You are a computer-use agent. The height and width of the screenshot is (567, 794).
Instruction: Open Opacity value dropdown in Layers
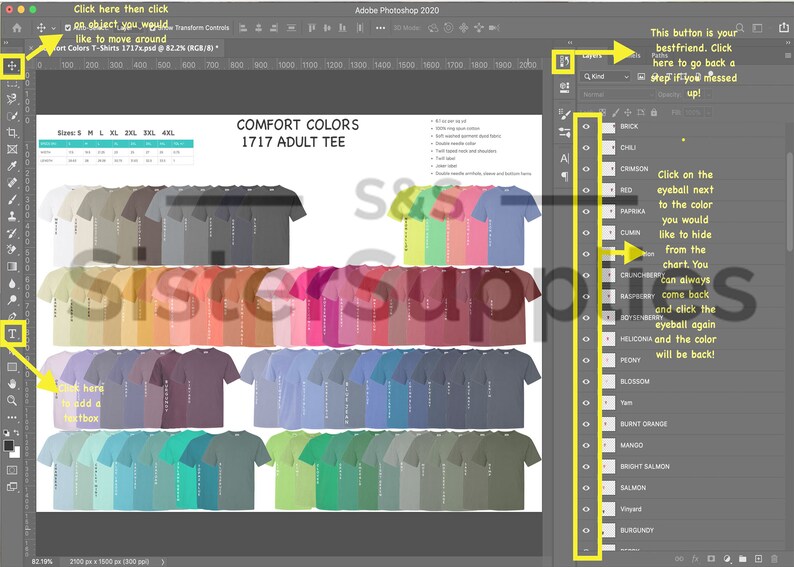(x=709, y=95)
